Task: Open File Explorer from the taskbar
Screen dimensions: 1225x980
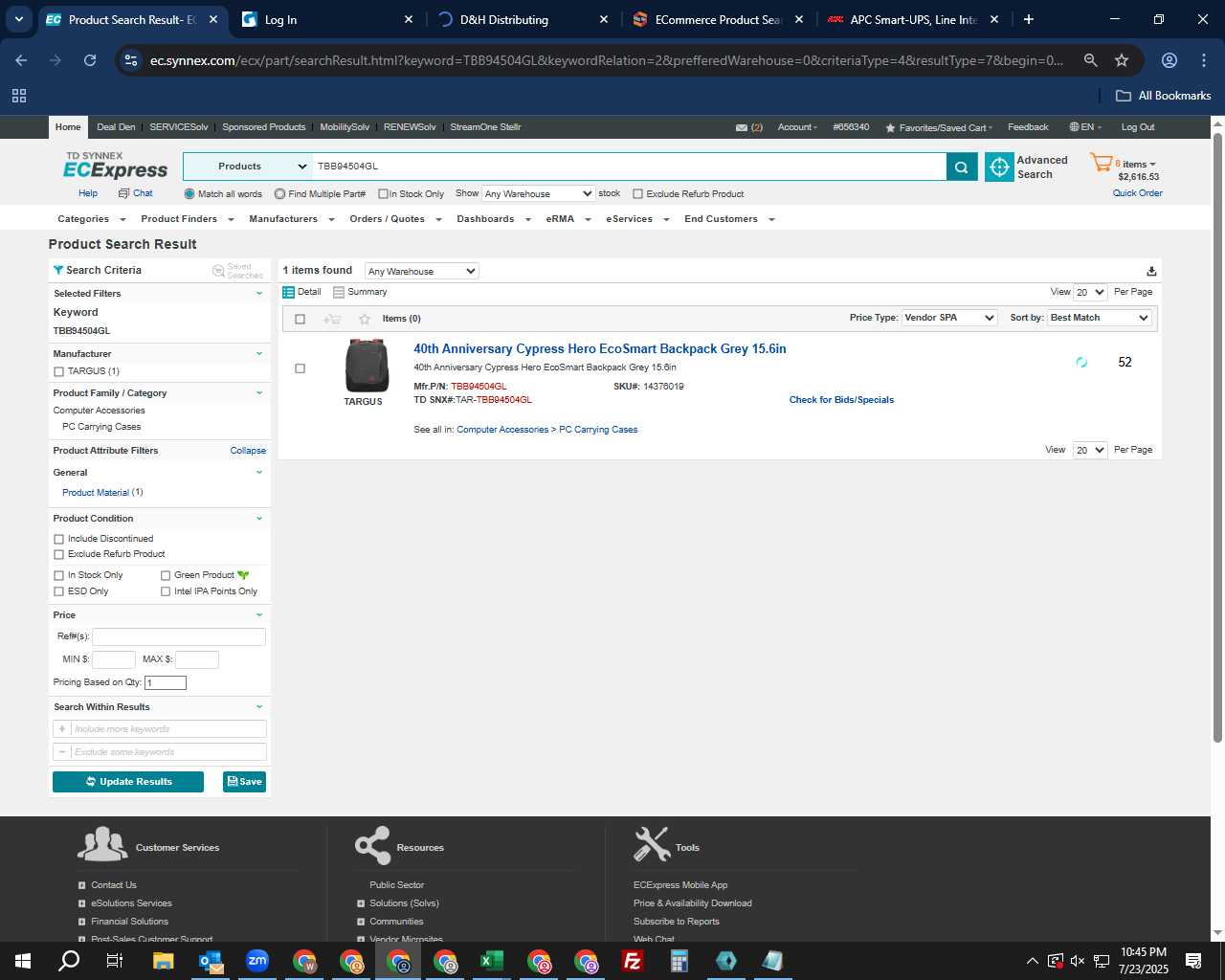Action: coord(164,961)
